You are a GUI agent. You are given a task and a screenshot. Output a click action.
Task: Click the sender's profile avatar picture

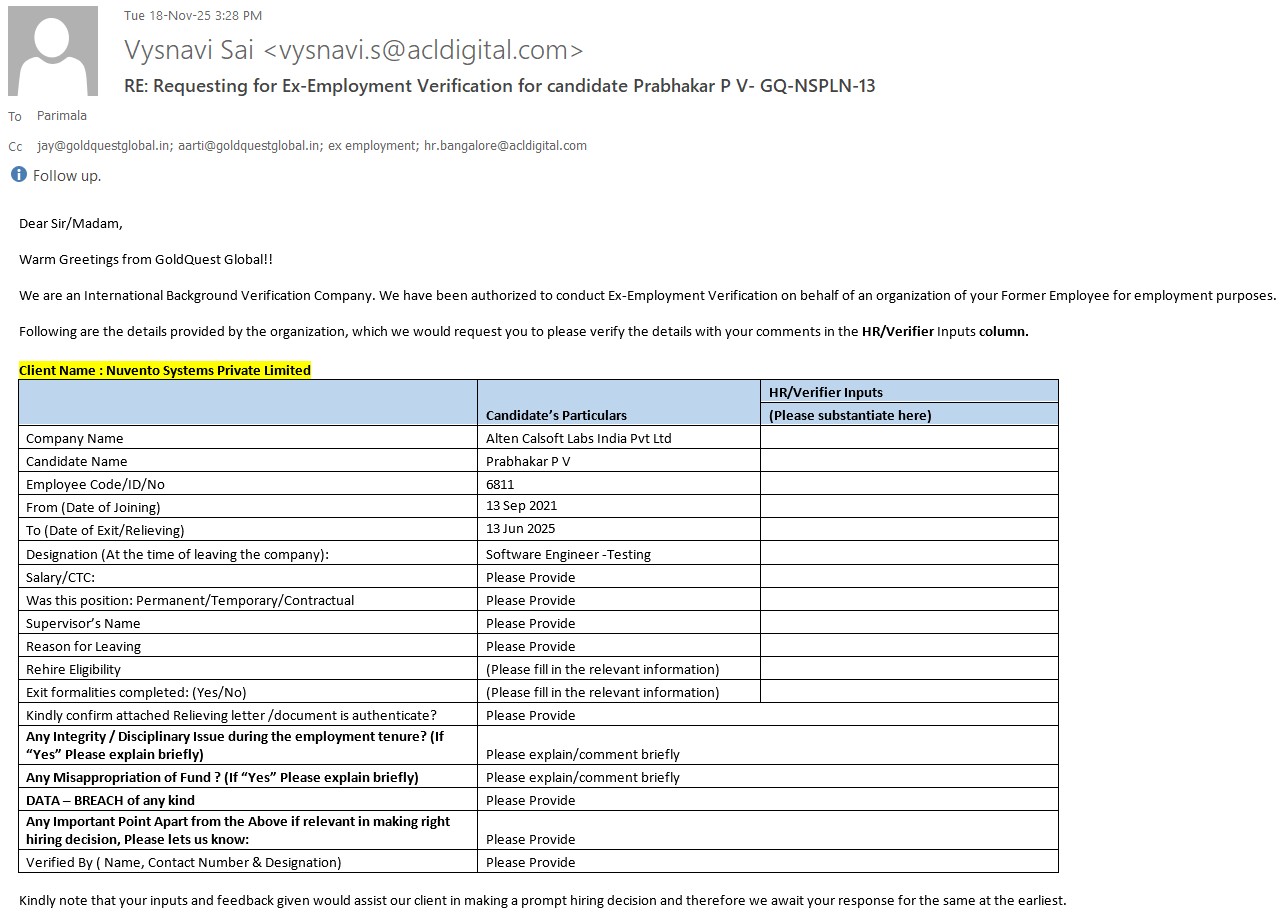(x=53, y=51)
